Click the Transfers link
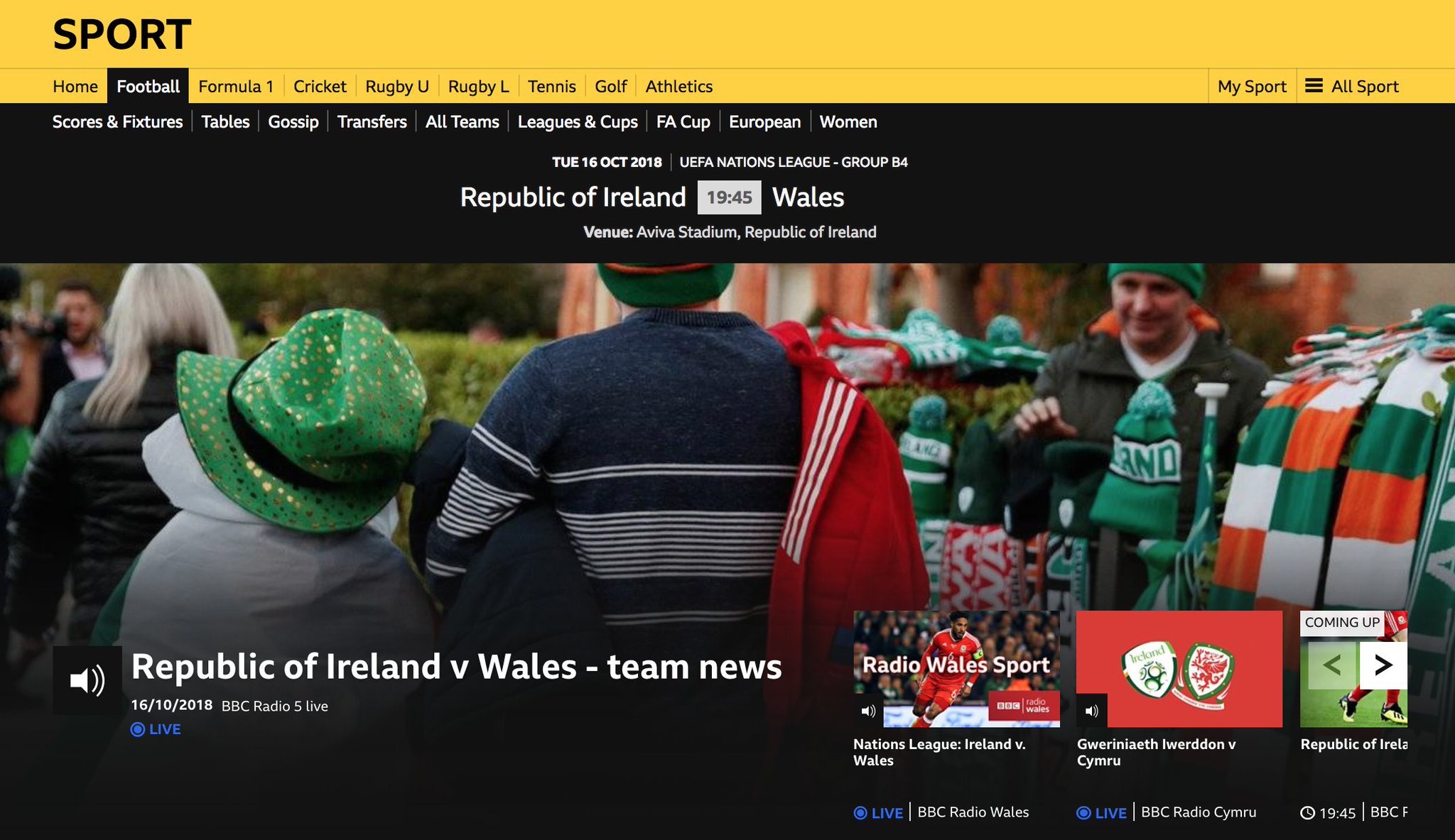1455x840 pixels. 372,122
